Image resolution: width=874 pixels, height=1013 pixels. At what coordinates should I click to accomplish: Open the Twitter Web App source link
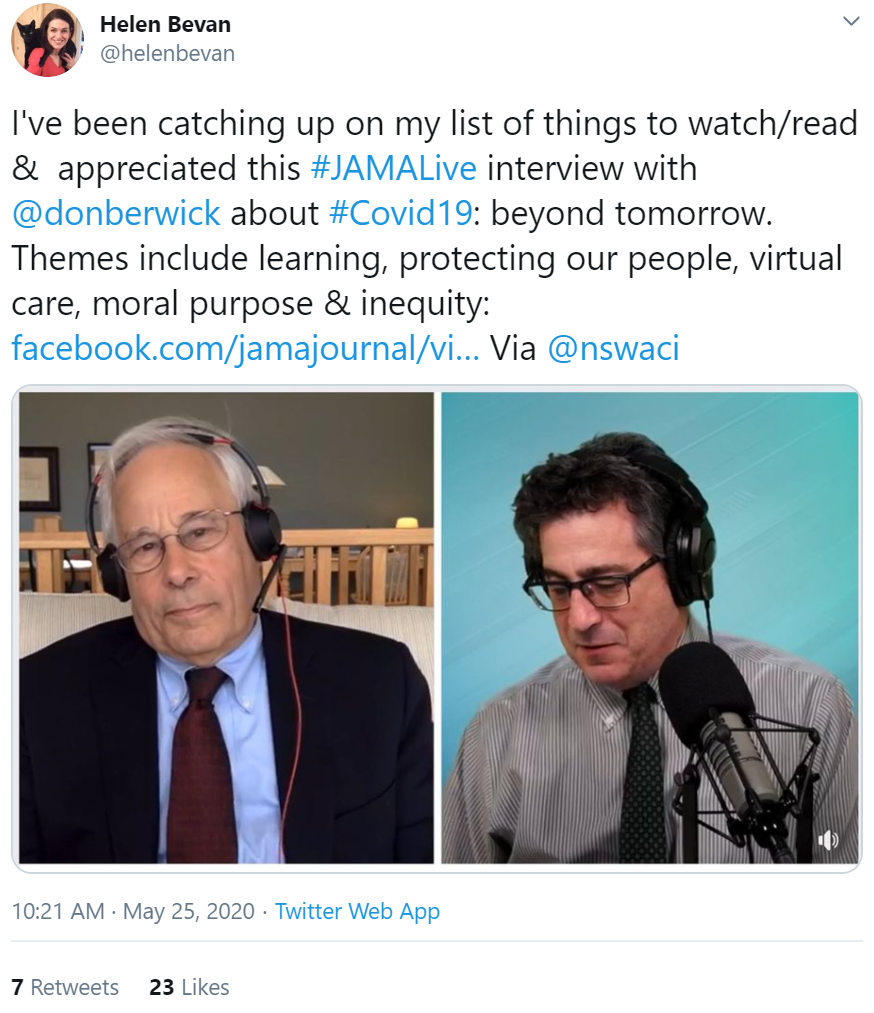pos(357,911)
